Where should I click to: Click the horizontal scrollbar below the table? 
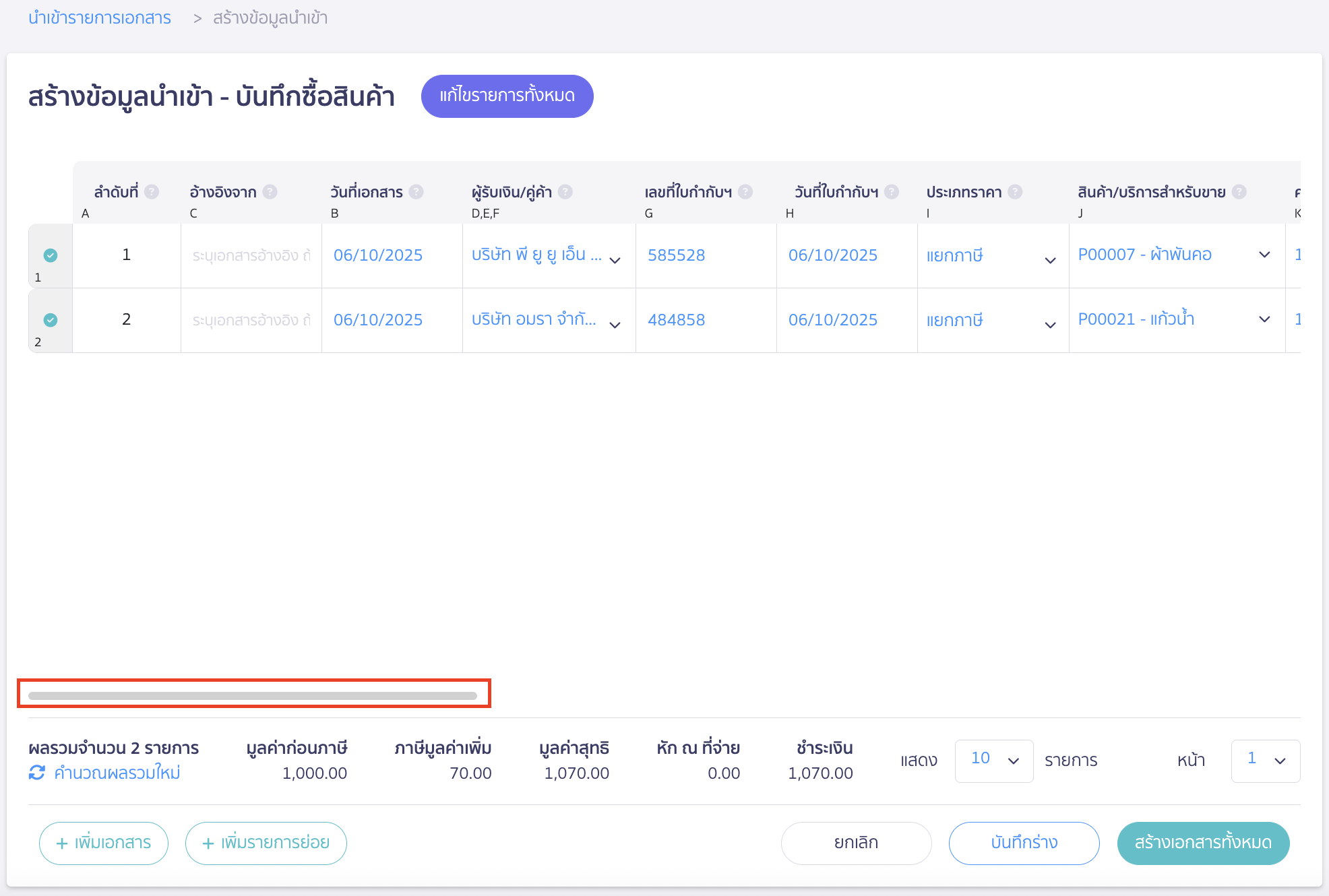pos(253,695)
